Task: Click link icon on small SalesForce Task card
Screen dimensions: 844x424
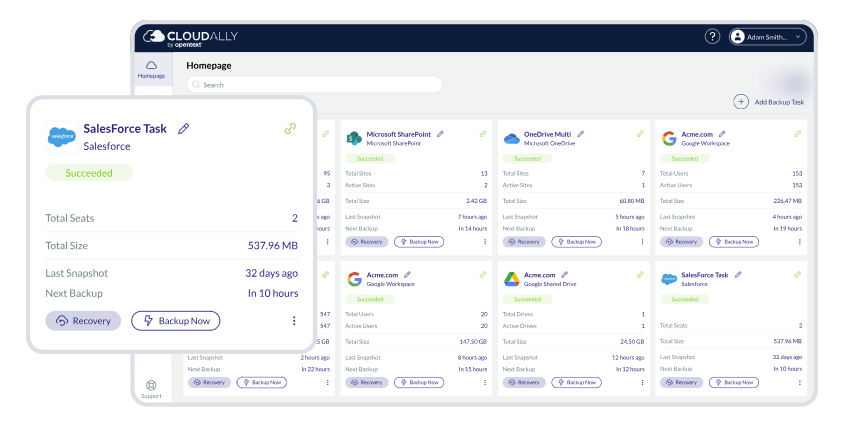Action: (797, 274)
